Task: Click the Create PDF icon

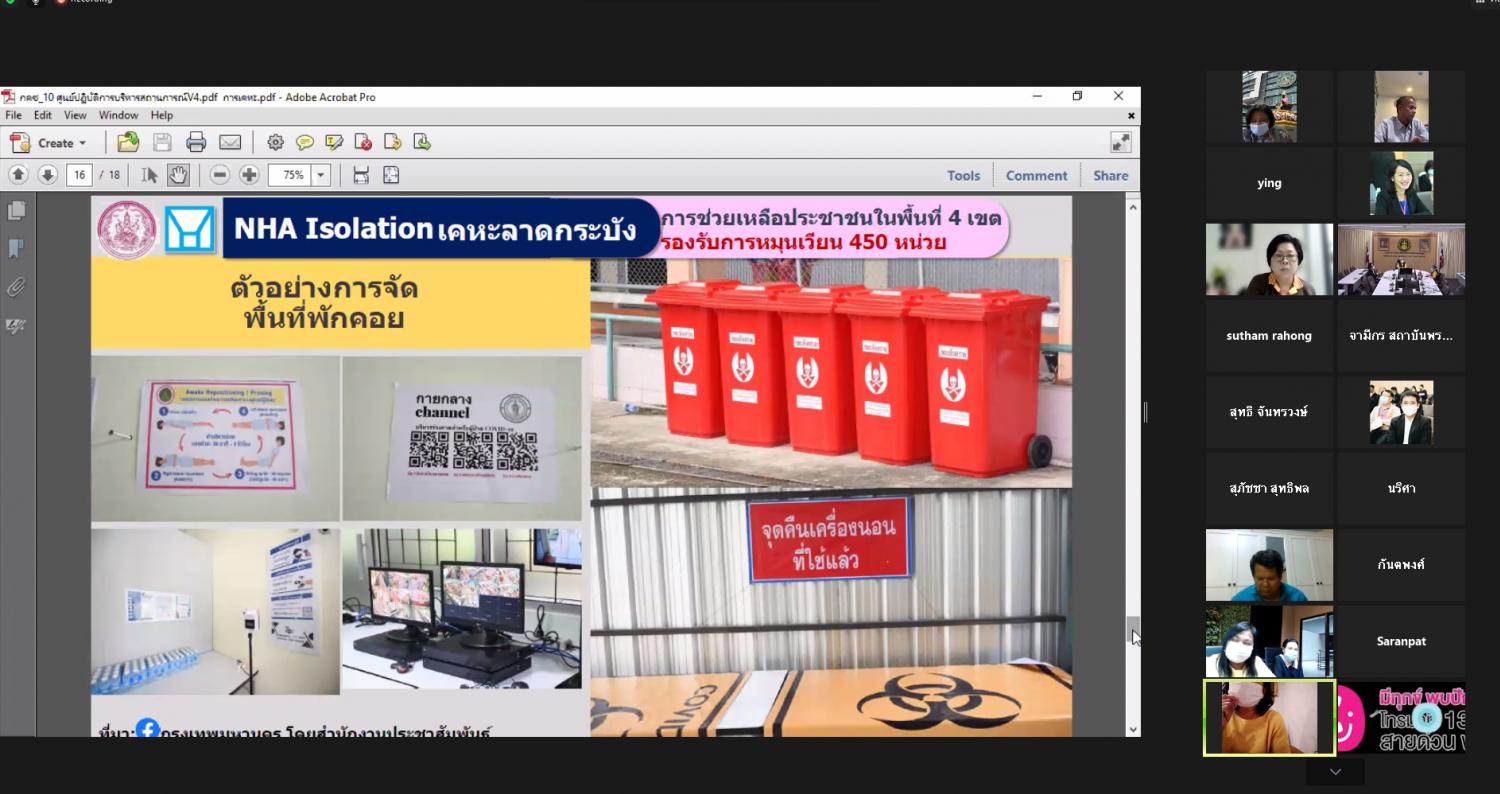Action: [20, 143]
